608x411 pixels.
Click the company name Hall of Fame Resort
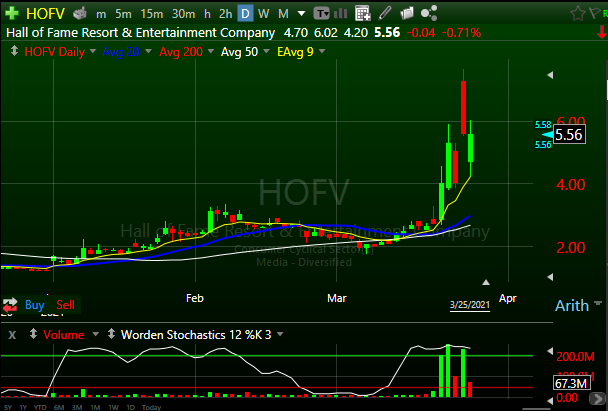140,33
